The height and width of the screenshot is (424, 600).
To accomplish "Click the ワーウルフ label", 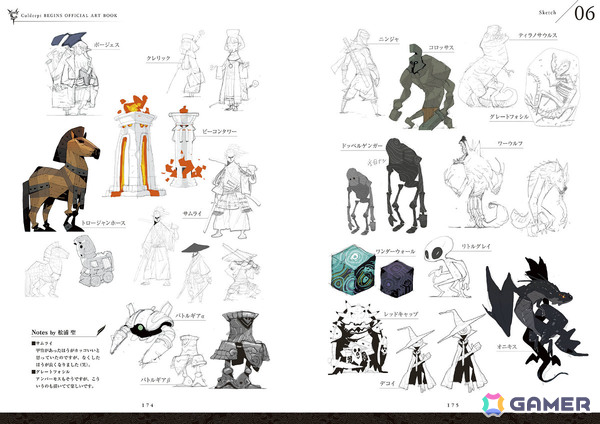I will [x=510, y=144].
